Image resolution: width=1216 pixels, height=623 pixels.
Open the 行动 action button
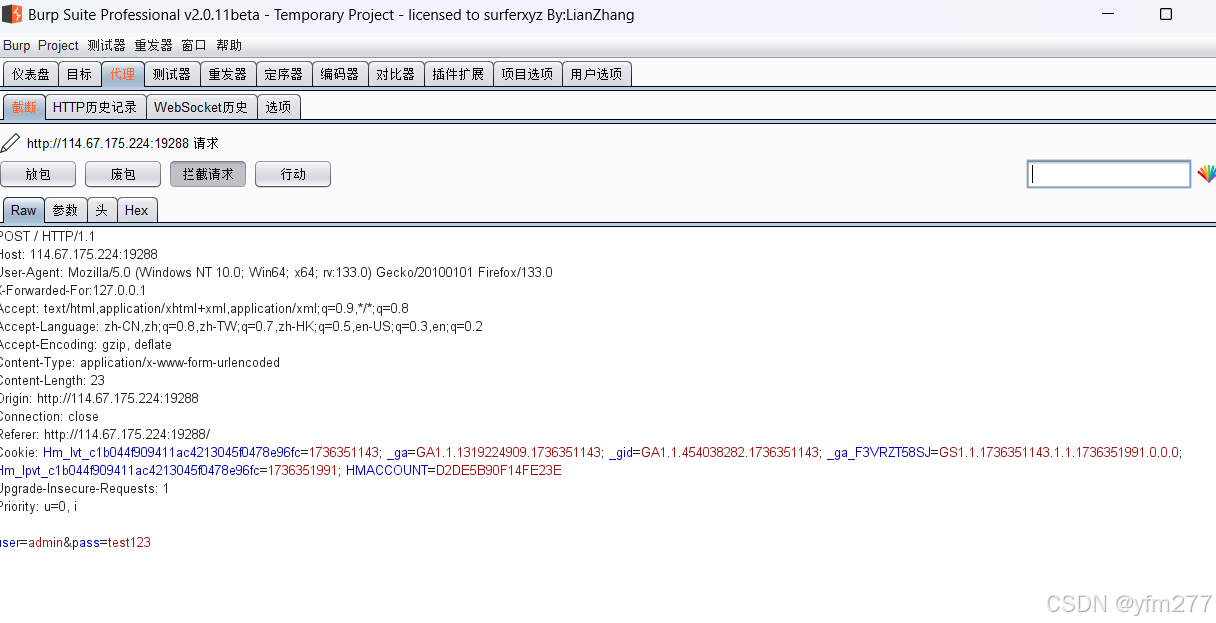point(293,174)
